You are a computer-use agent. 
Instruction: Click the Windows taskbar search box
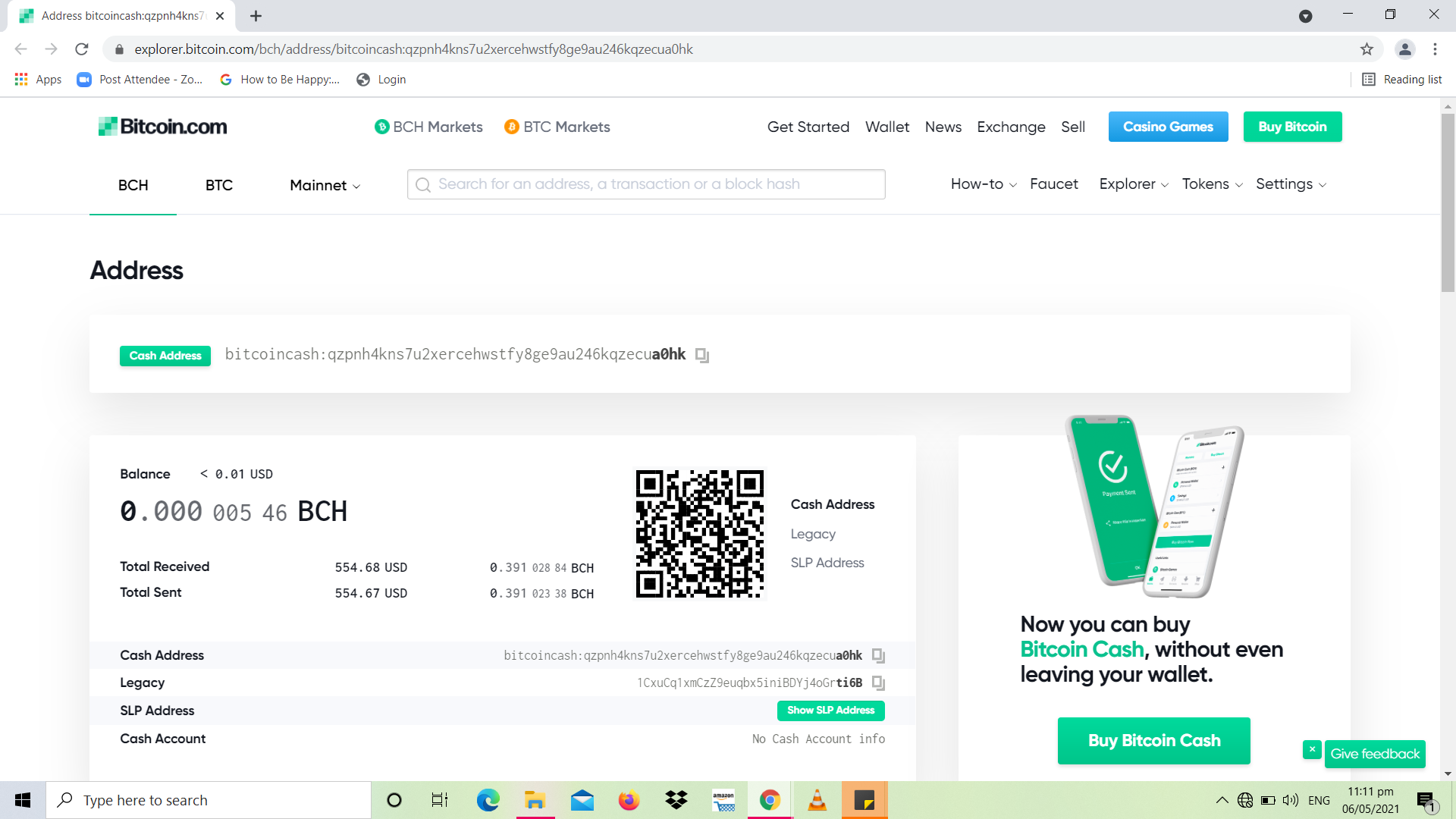click(209, 800)
